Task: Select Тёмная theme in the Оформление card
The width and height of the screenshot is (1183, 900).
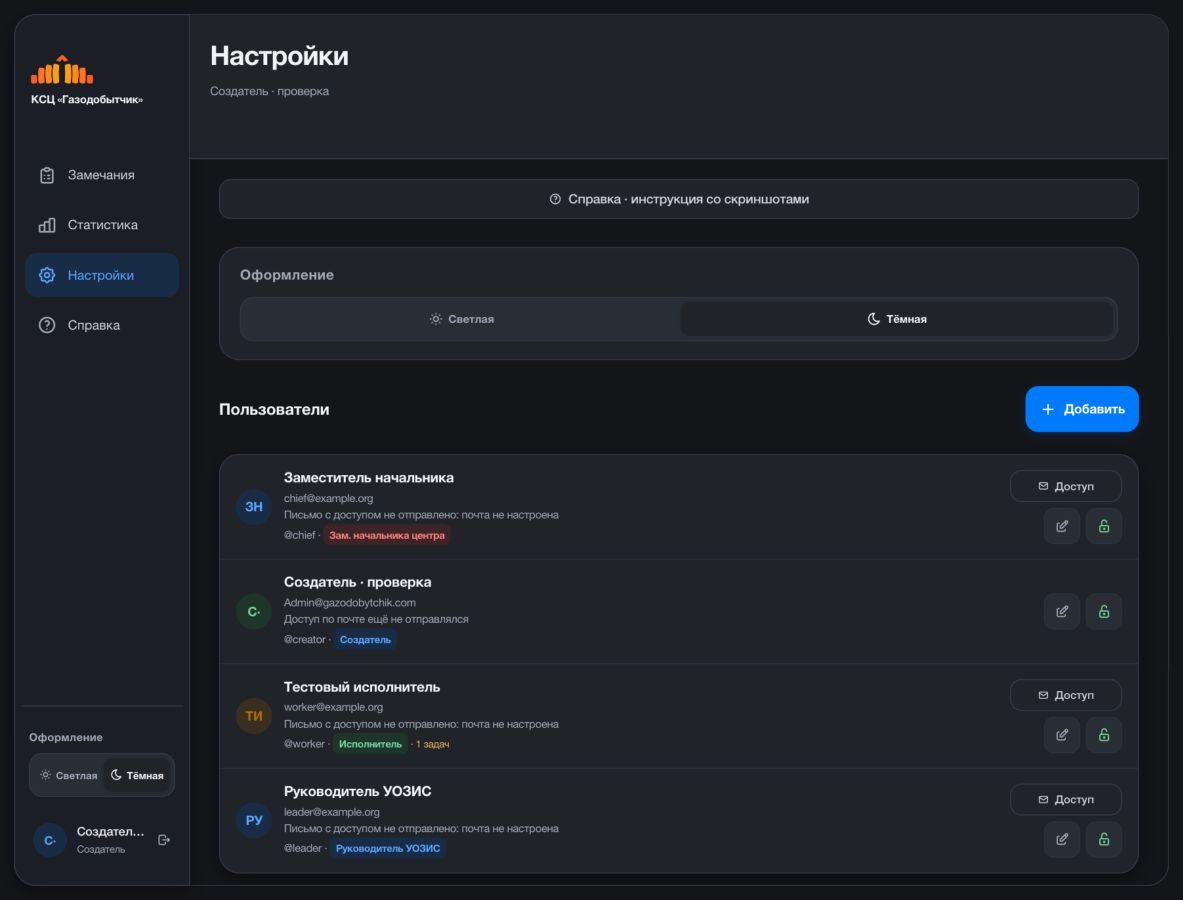Action: tap(897, 319)
